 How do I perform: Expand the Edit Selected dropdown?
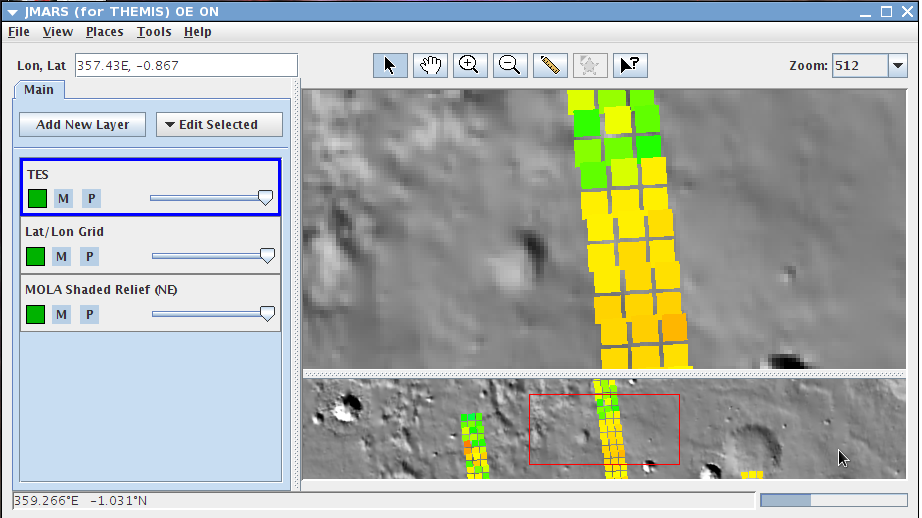tap(219, 125)
